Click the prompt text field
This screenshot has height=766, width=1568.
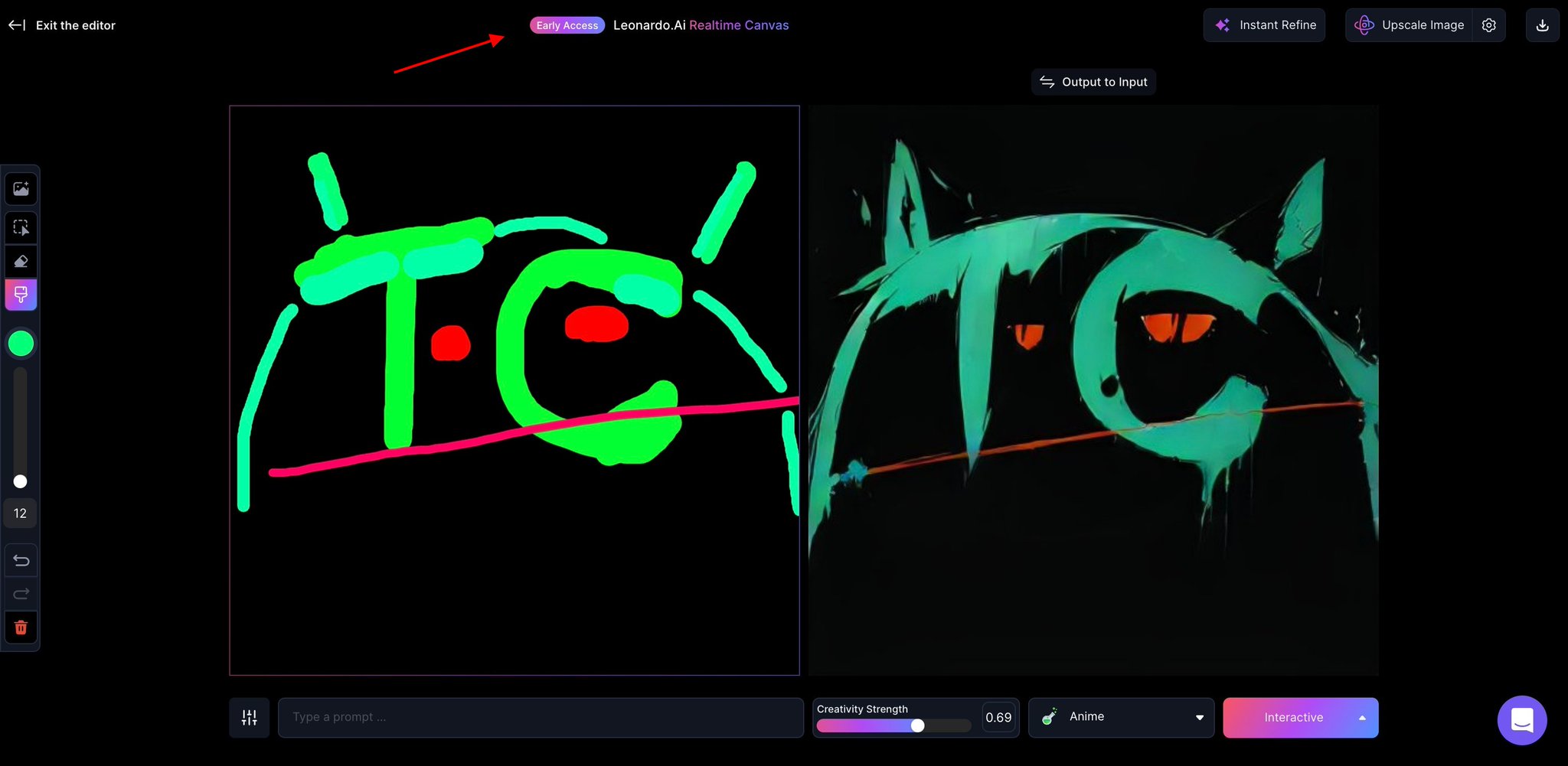pos(541,718)
